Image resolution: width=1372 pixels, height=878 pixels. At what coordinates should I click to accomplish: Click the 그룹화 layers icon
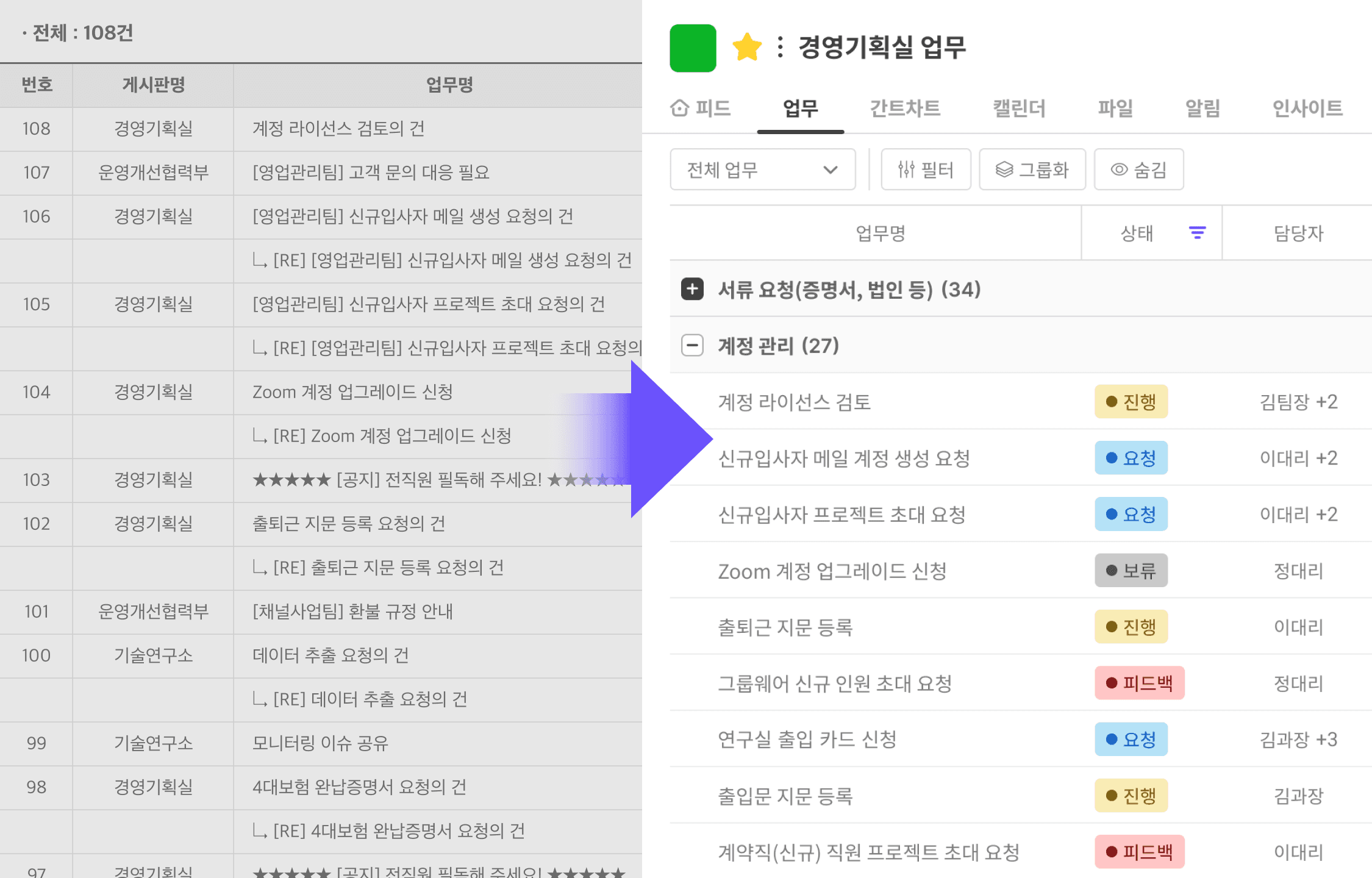point(1004,170)
